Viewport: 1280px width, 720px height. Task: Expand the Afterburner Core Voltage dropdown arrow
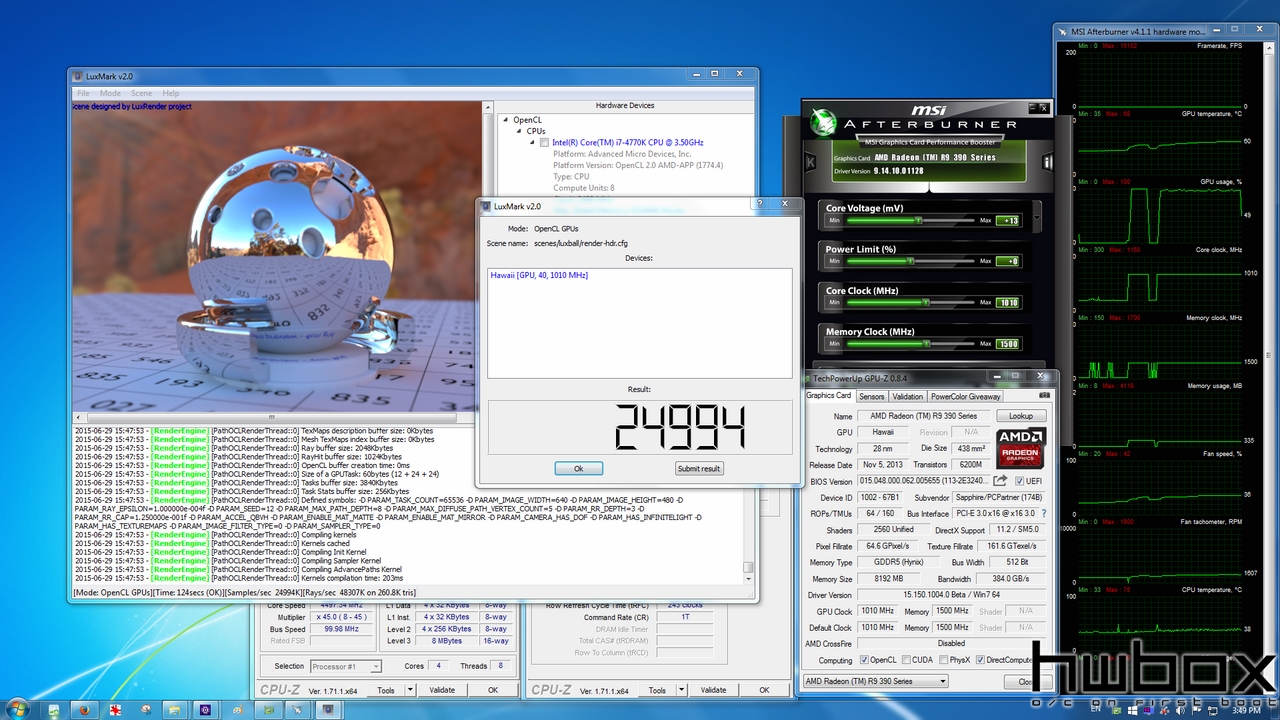point(1036,216)
